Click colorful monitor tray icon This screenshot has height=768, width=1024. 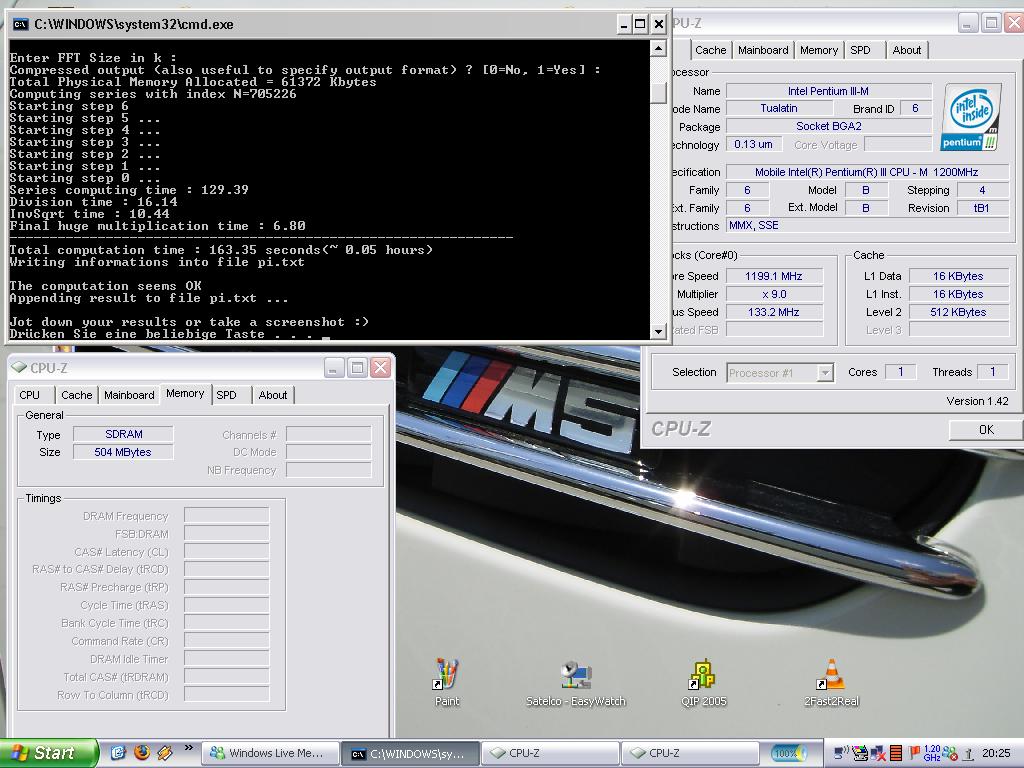860,753
